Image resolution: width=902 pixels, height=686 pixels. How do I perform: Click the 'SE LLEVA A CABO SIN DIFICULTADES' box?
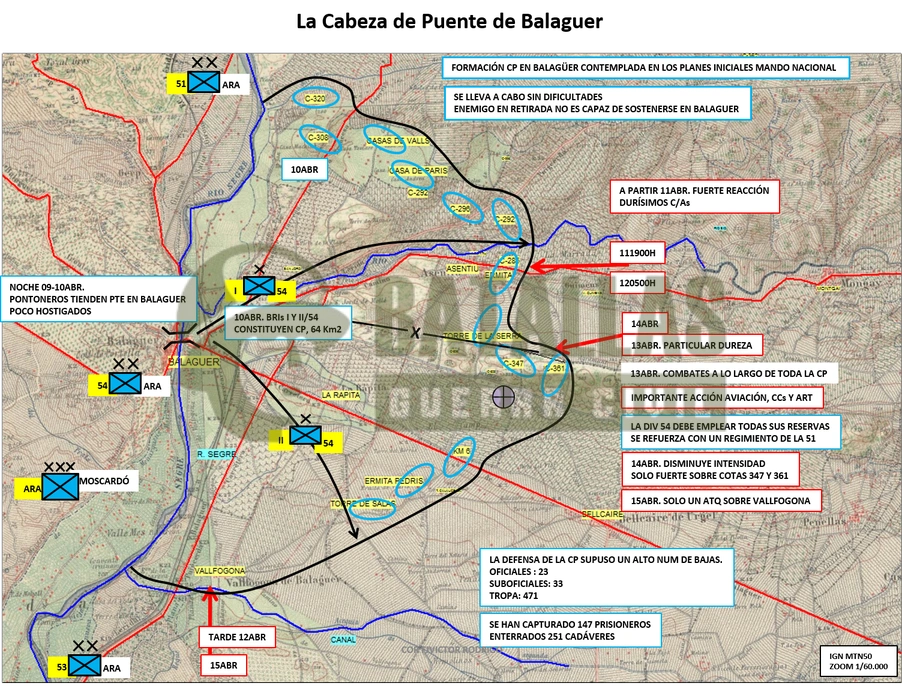[598, 103]
